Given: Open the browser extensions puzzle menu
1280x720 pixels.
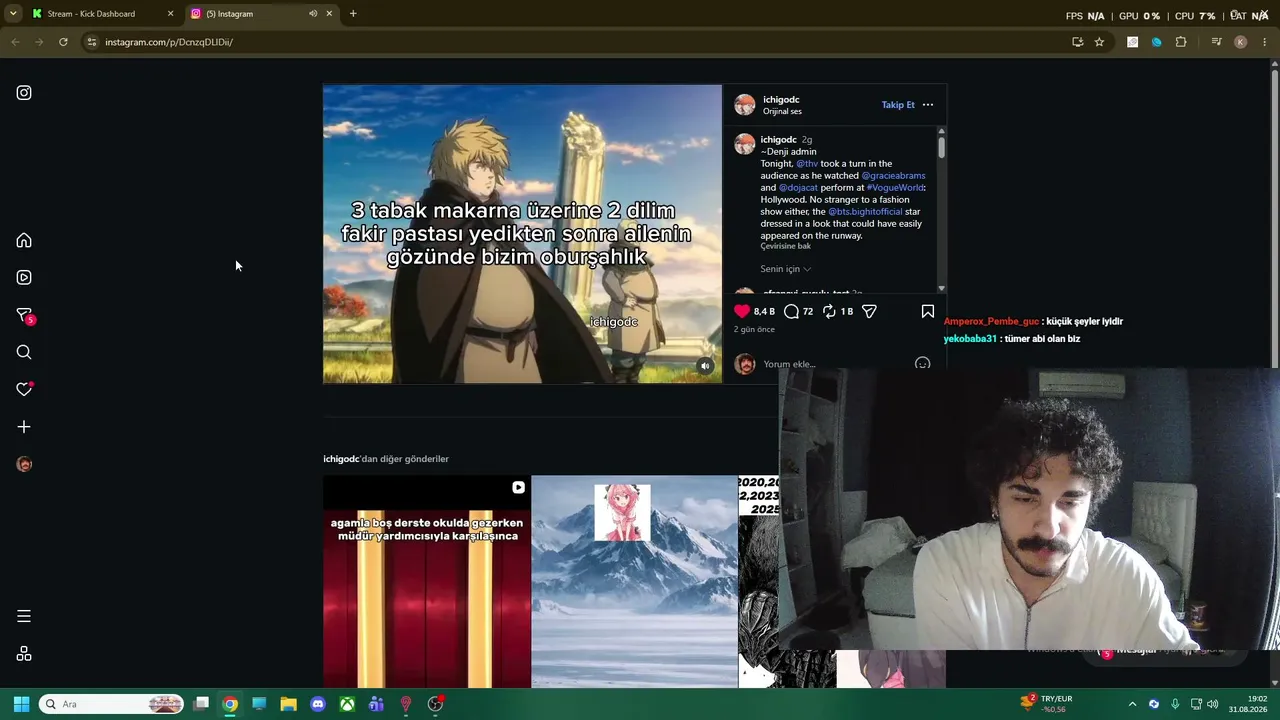Looking at the screenshot, I should click(x=1181, y=42).
